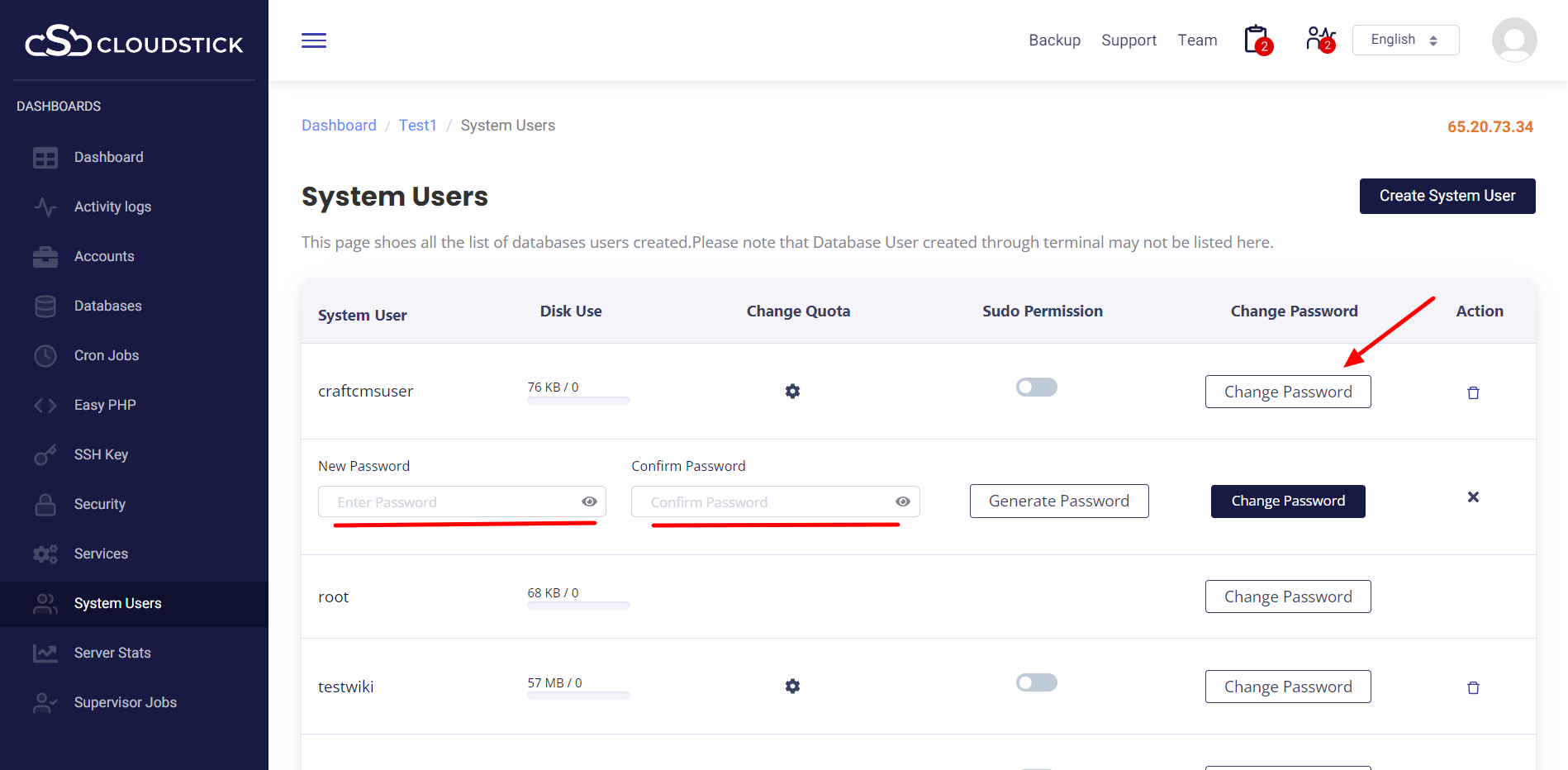Open Server Stats in sidebar

click(x=112, y=653)
